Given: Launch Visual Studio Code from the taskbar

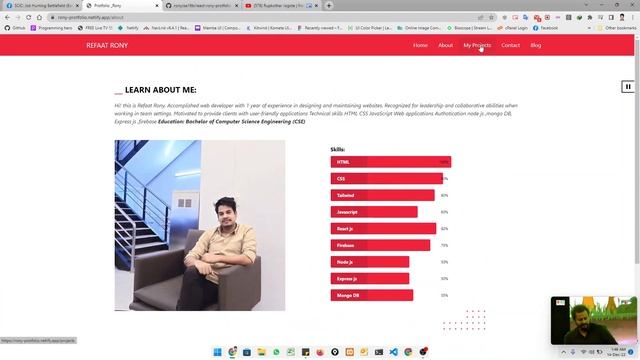Looking at the screenshot, I should click(393, 352).
